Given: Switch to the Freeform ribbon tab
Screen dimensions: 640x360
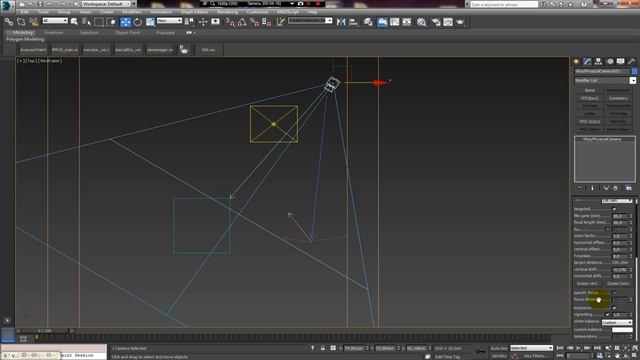Looking at the screenshot, I should 54,33.
